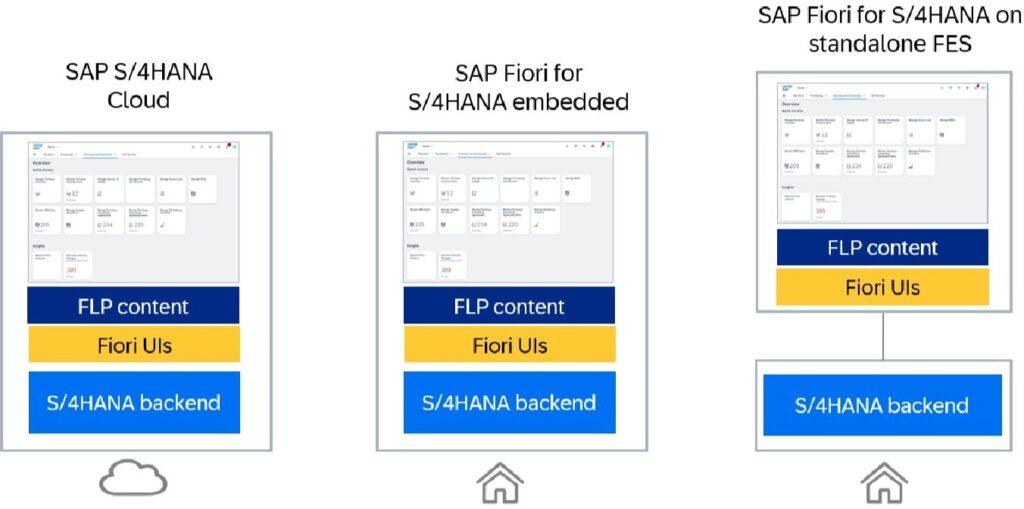Image resolution: width=1024 pixels, height=509 pixels.
Task: Click the 'SAP Fiori for S/4HANA embedded' heading
Action: click(517, 87)
